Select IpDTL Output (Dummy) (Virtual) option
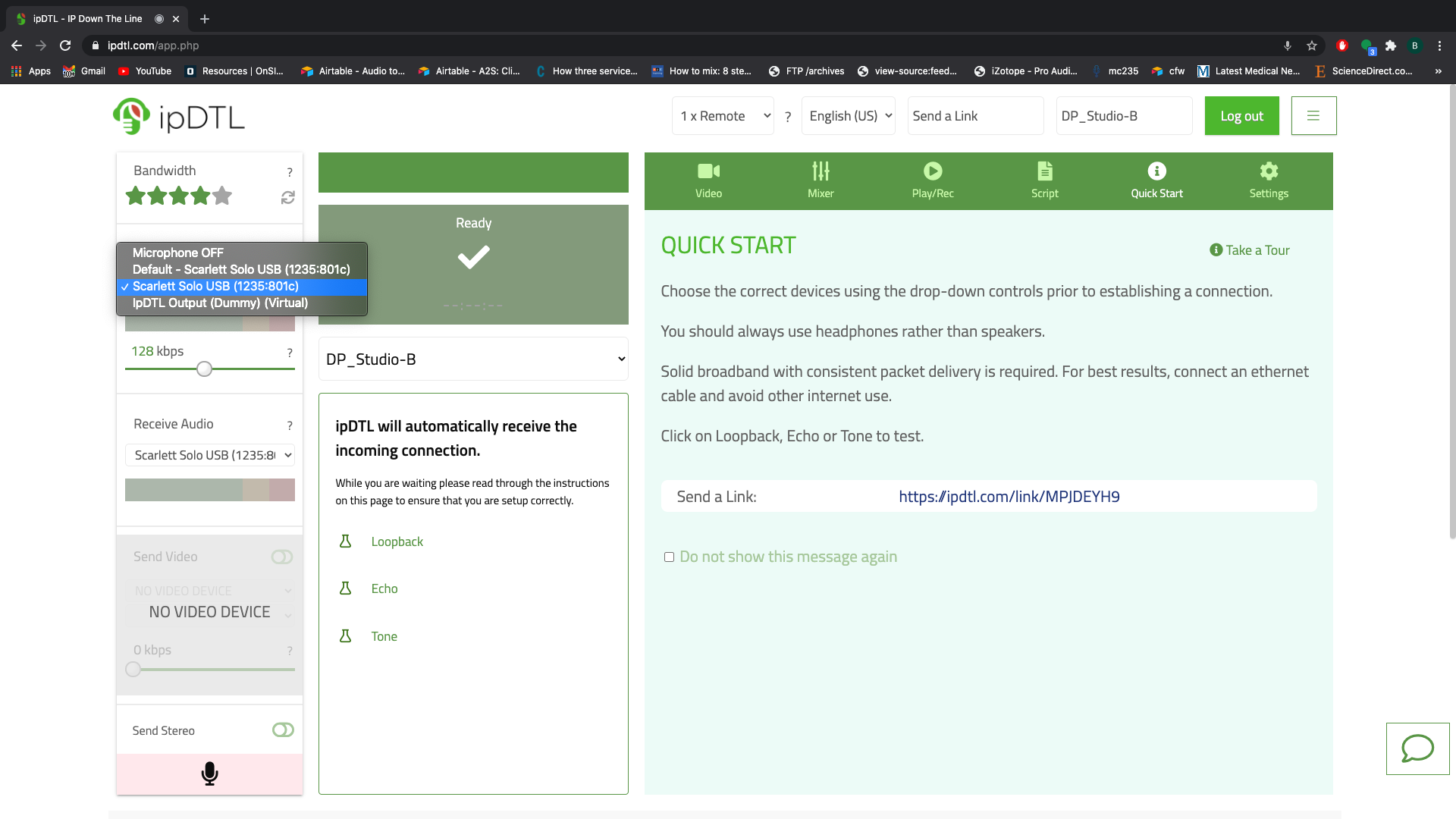1456x819 pixels. 242,303
